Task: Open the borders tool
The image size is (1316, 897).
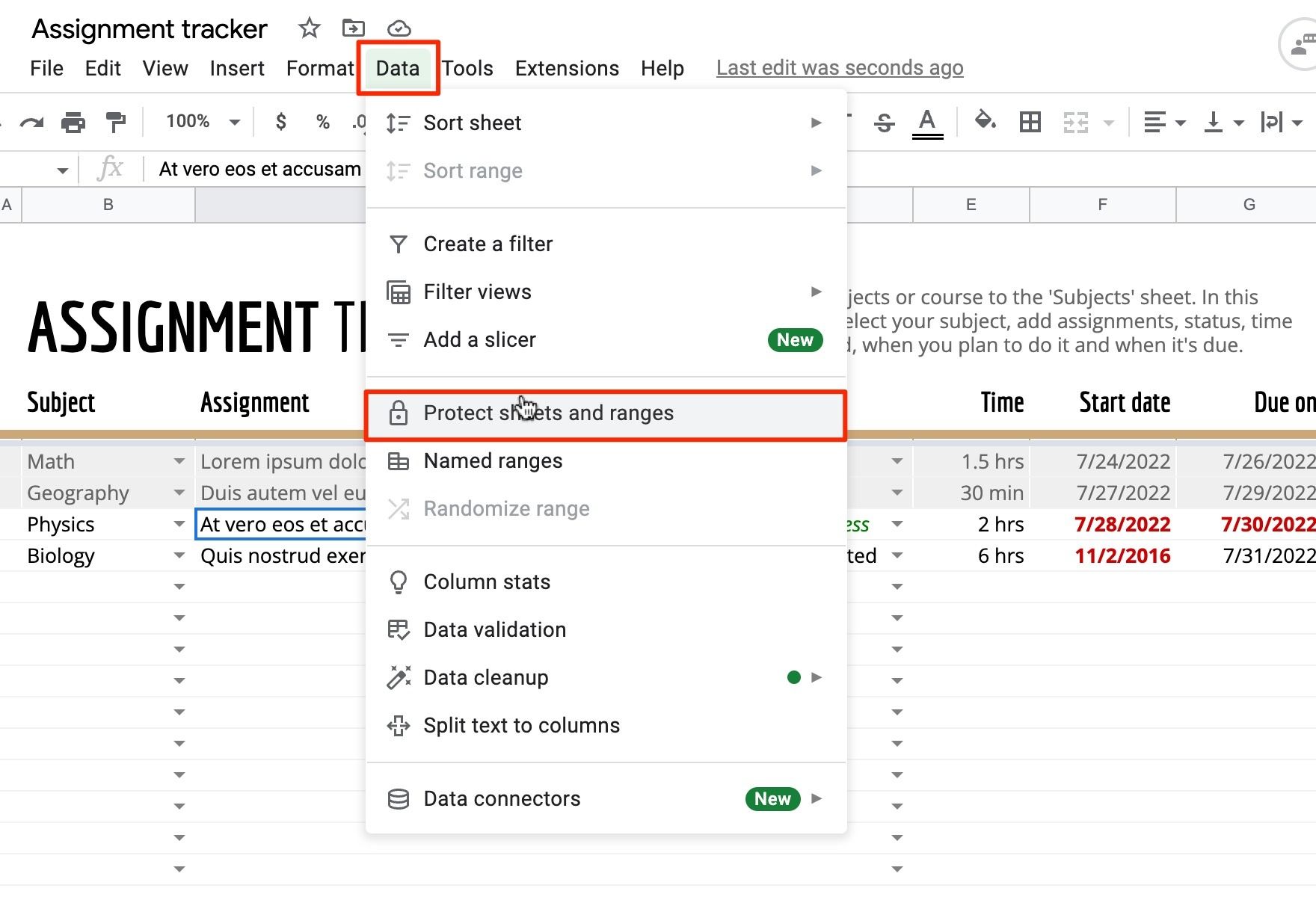Action: tap(1030, 121)
